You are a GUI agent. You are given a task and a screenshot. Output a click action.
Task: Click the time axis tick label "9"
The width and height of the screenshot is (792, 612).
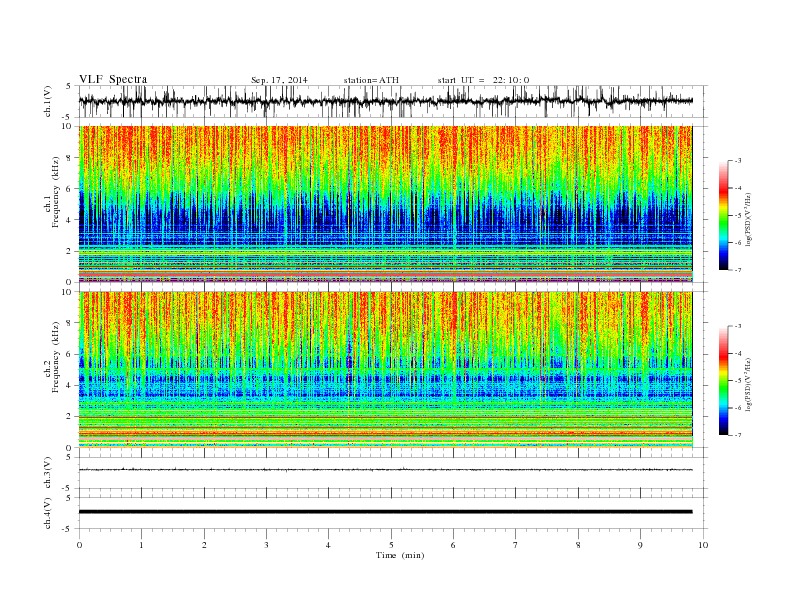click(x=640, y=545)
